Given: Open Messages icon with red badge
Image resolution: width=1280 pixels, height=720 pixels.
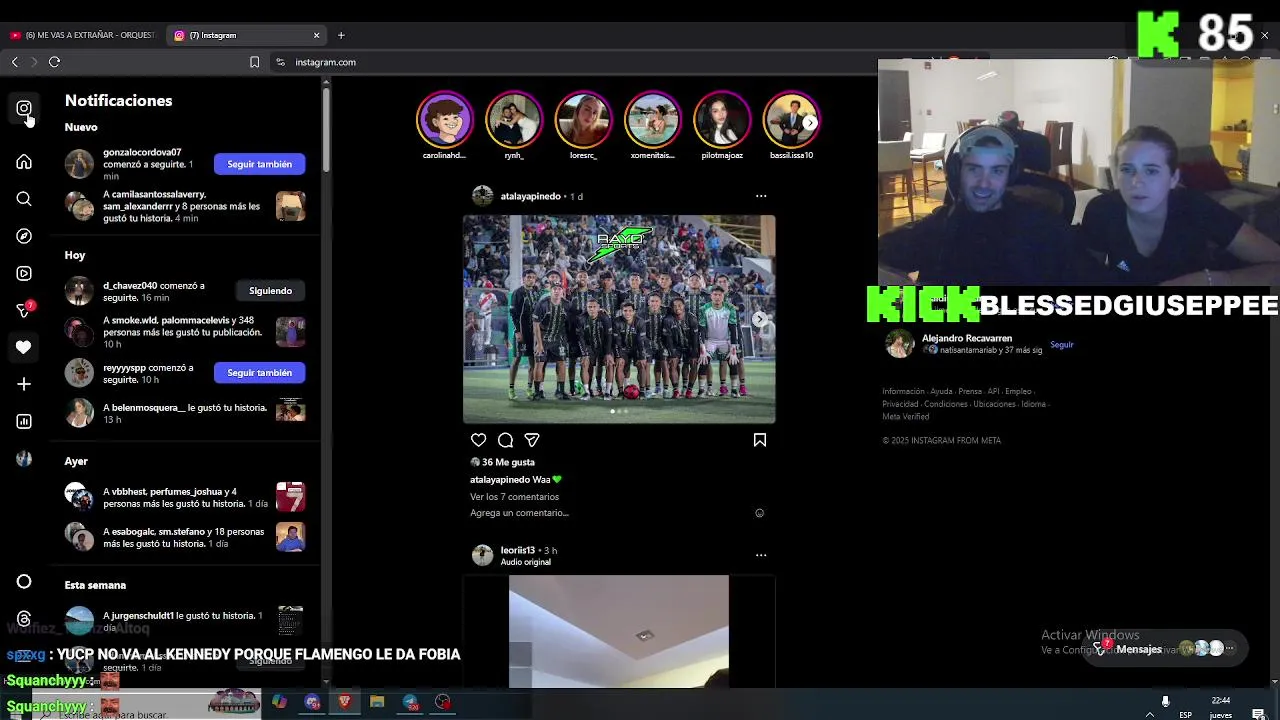Looking at the screenshot, I should pos(24,310).
